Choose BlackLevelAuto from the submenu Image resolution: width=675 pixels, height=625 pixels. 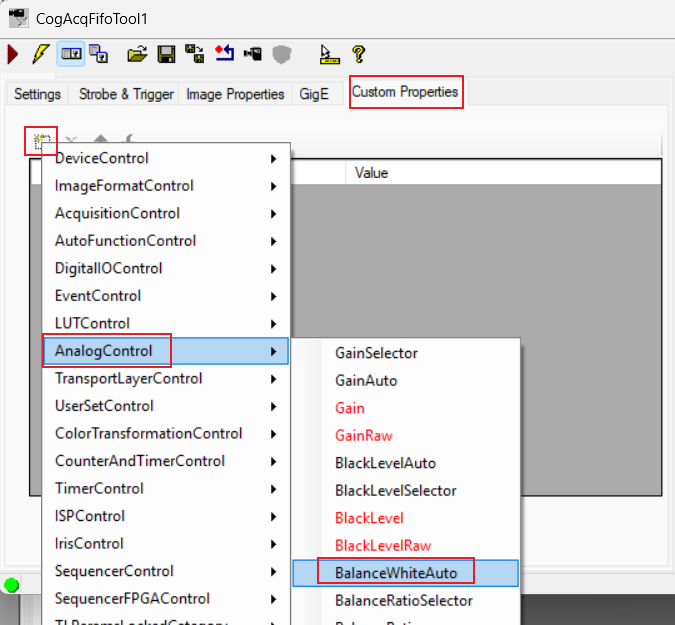(406, 464)
